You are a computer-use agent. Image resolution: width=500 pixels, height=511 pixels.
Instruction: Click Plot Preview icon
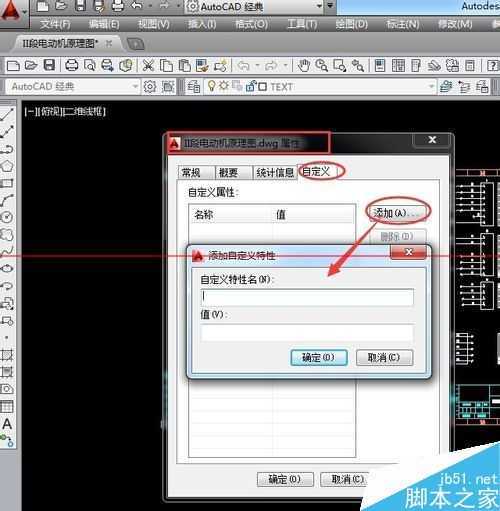tap(89, 65)
